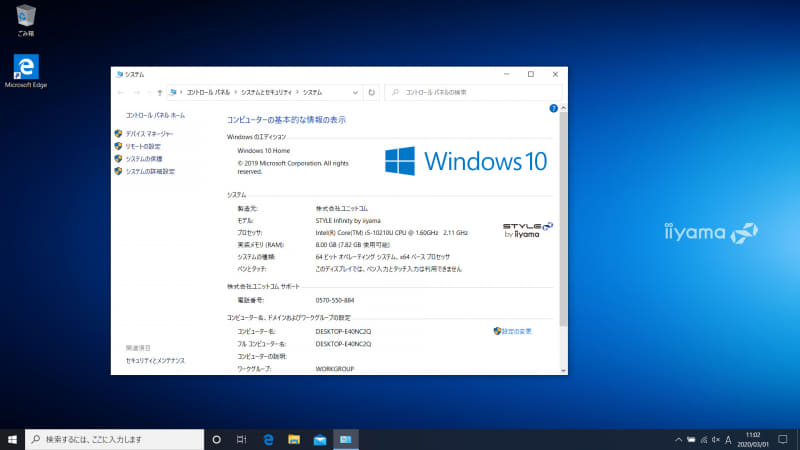The width and height of the screenshot is (800, 450).
Task: Click the search magnifier in the control panel search box
Action: [x=395, y=92]
